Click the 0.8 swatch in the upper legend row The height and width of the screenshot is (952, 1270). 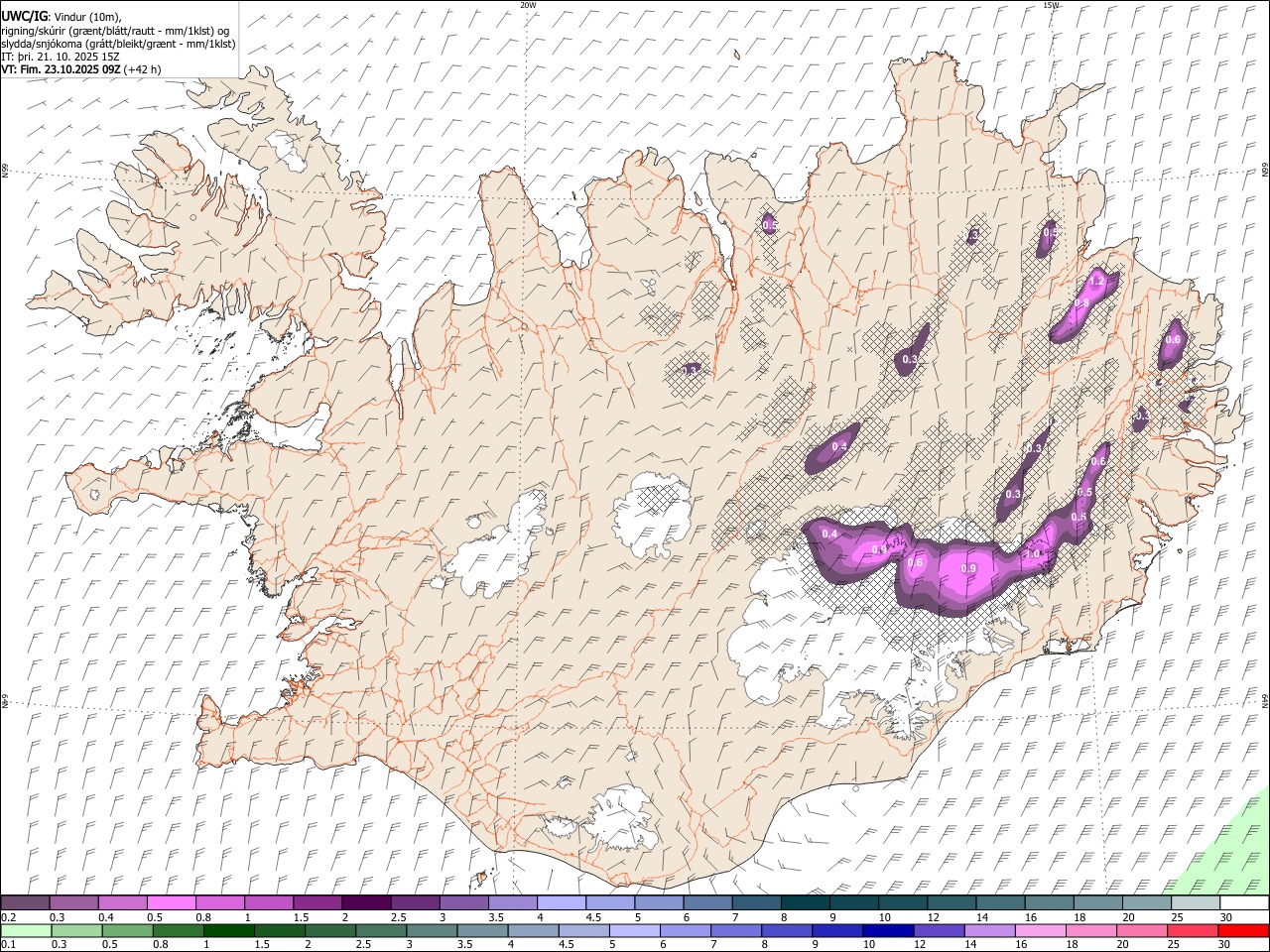pos(219,903)
